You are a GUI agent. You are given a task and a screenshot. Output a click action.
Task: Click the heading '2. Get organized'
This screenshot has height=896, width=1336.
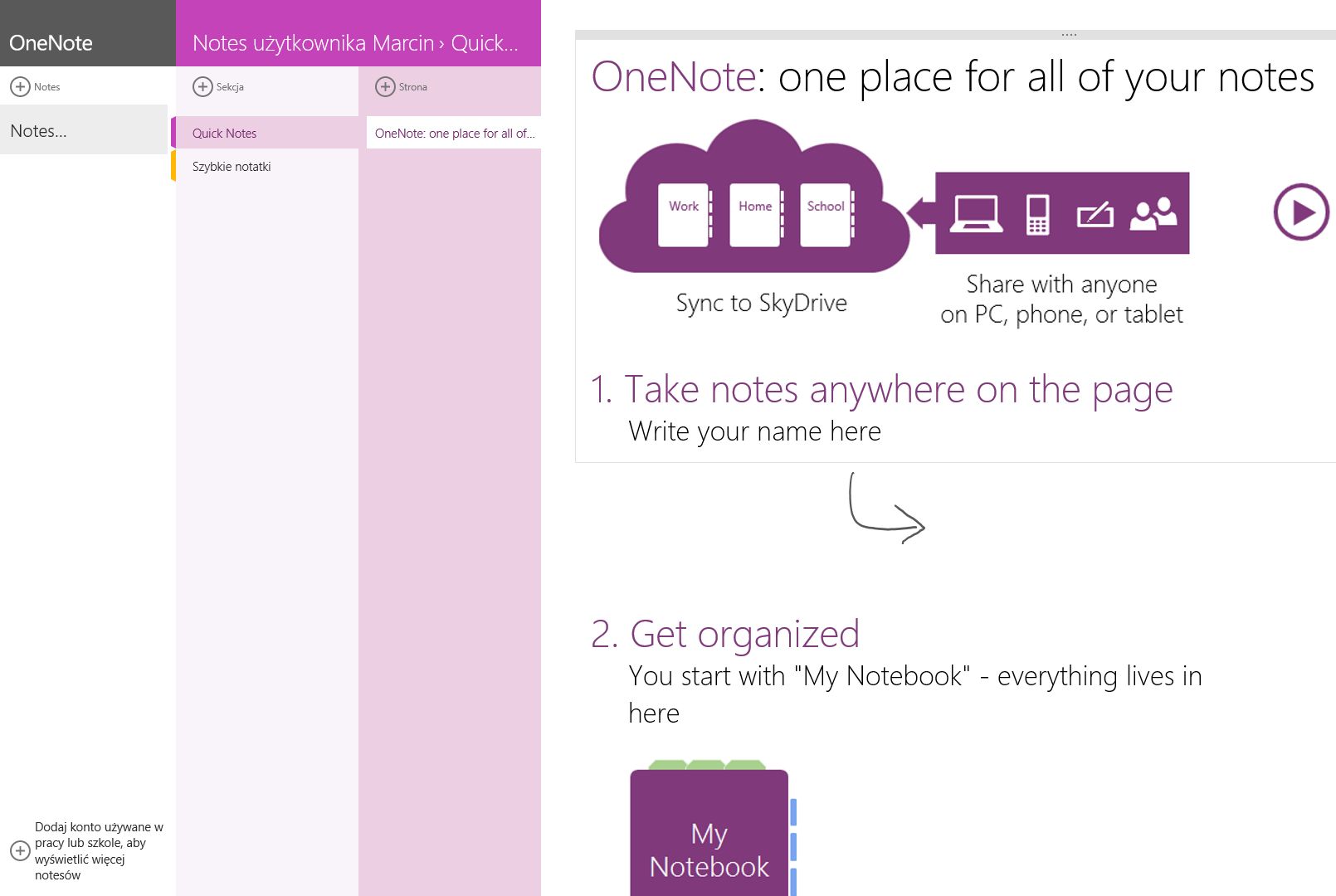(x=724, y=635)
